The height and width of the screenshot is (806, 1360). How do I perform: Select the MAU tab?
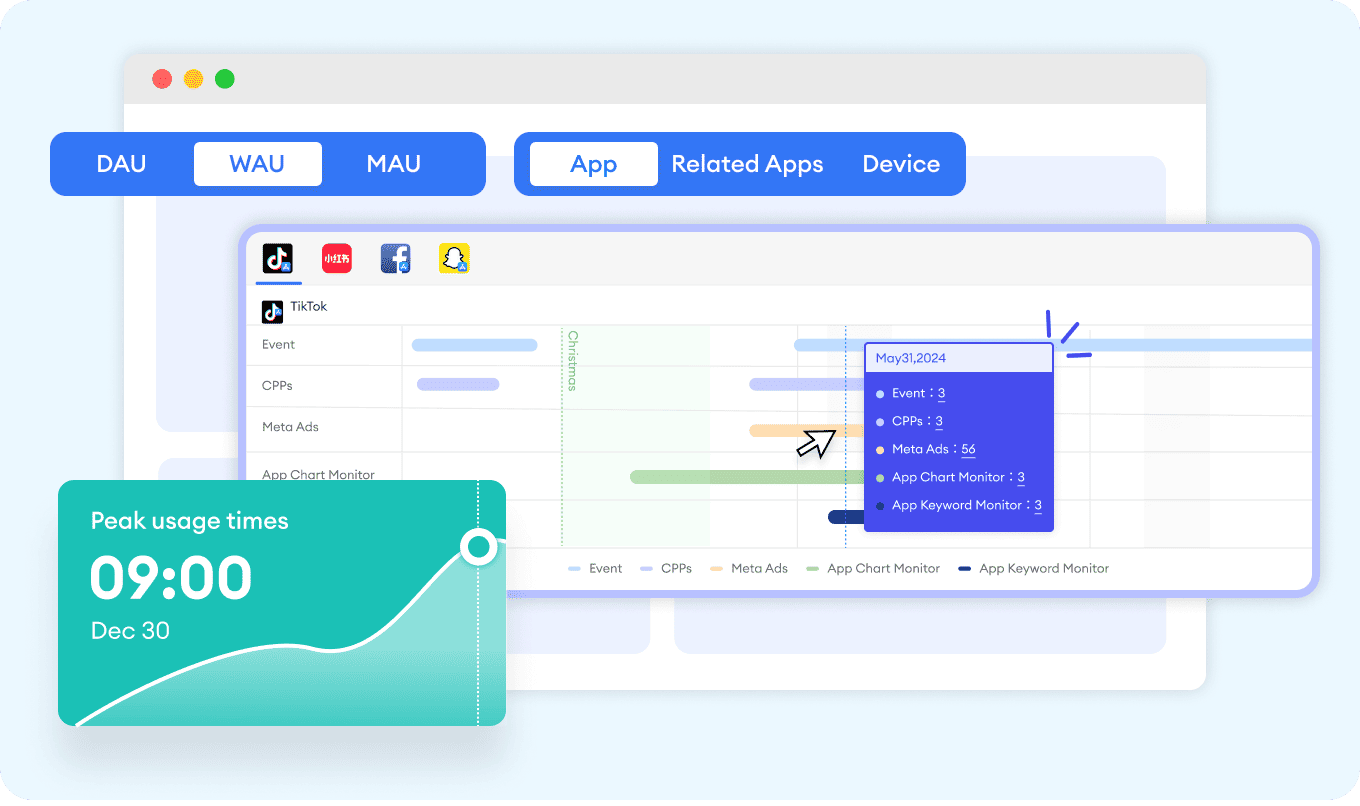[393, 164]
